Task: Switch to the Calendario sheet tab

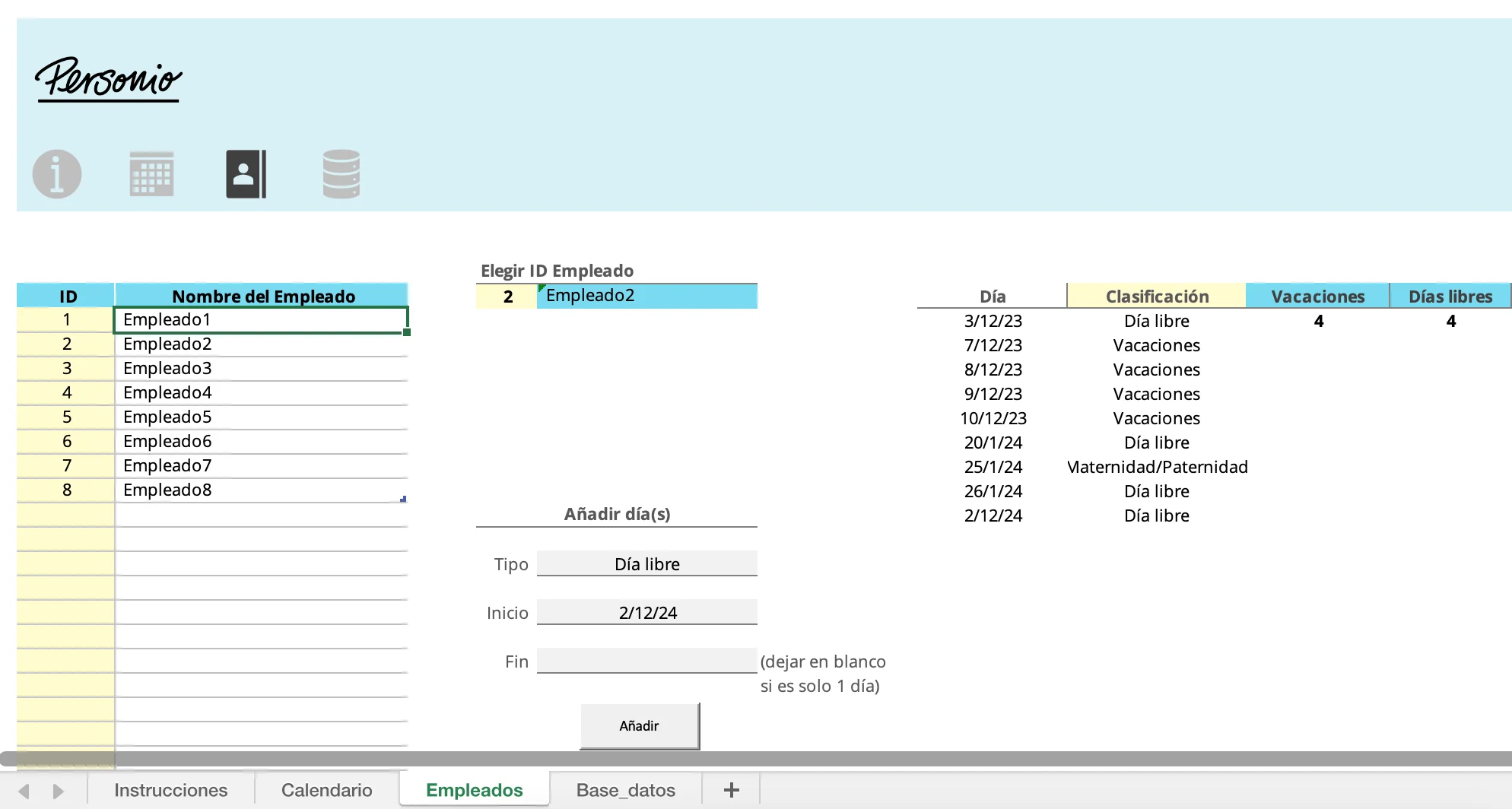Action: point(326,790)
